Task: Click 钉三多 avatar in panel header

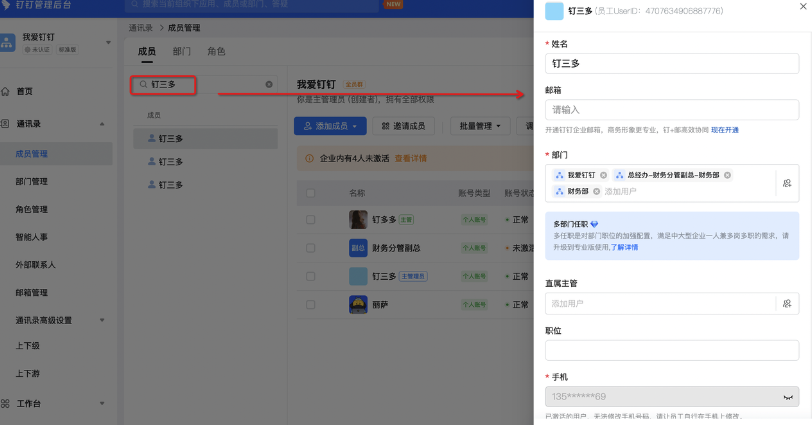Action: coord(554,11)
